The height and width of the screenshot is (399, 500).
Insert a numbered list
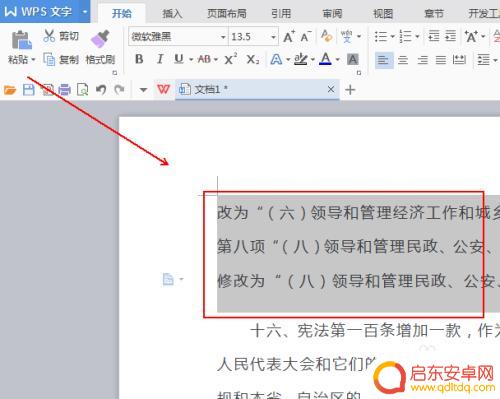[x=405, y=36]
